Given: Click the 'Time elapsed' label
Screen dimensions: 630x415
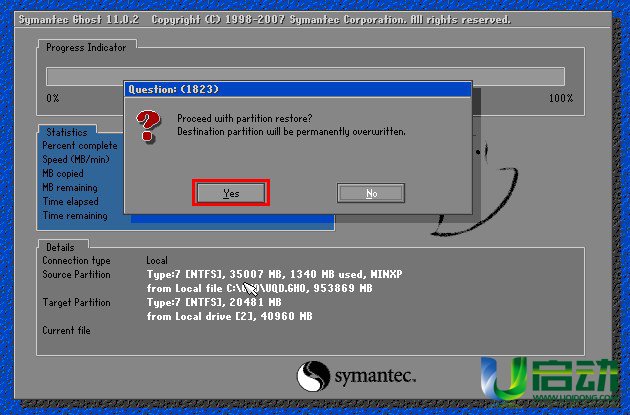Looking at the screenshot, I should pos(70,201).
